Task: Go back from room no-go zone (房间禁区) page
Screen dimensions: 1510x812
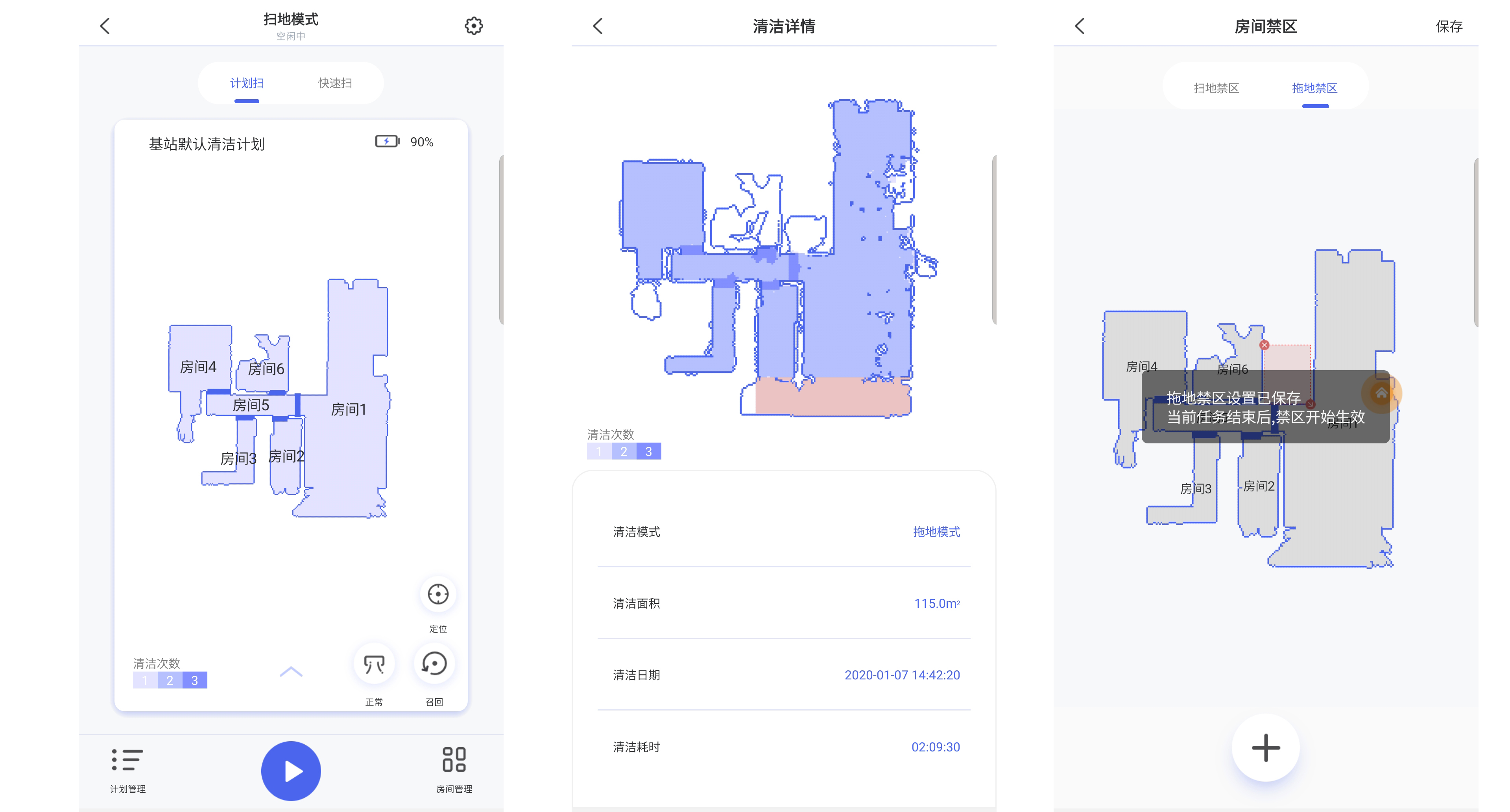Action: [1080, 26]
